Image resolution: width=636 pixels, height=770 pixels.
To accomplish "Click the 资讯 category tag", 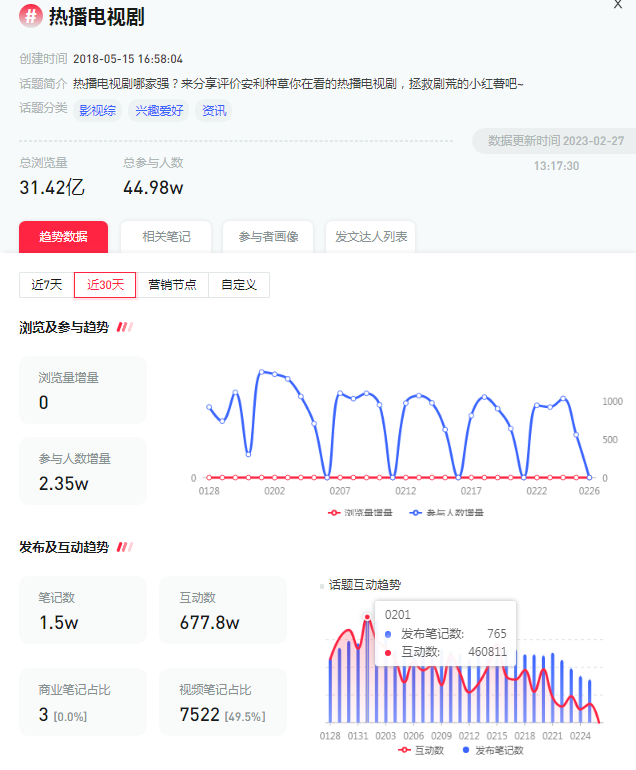I will click(x=214, y=110).
